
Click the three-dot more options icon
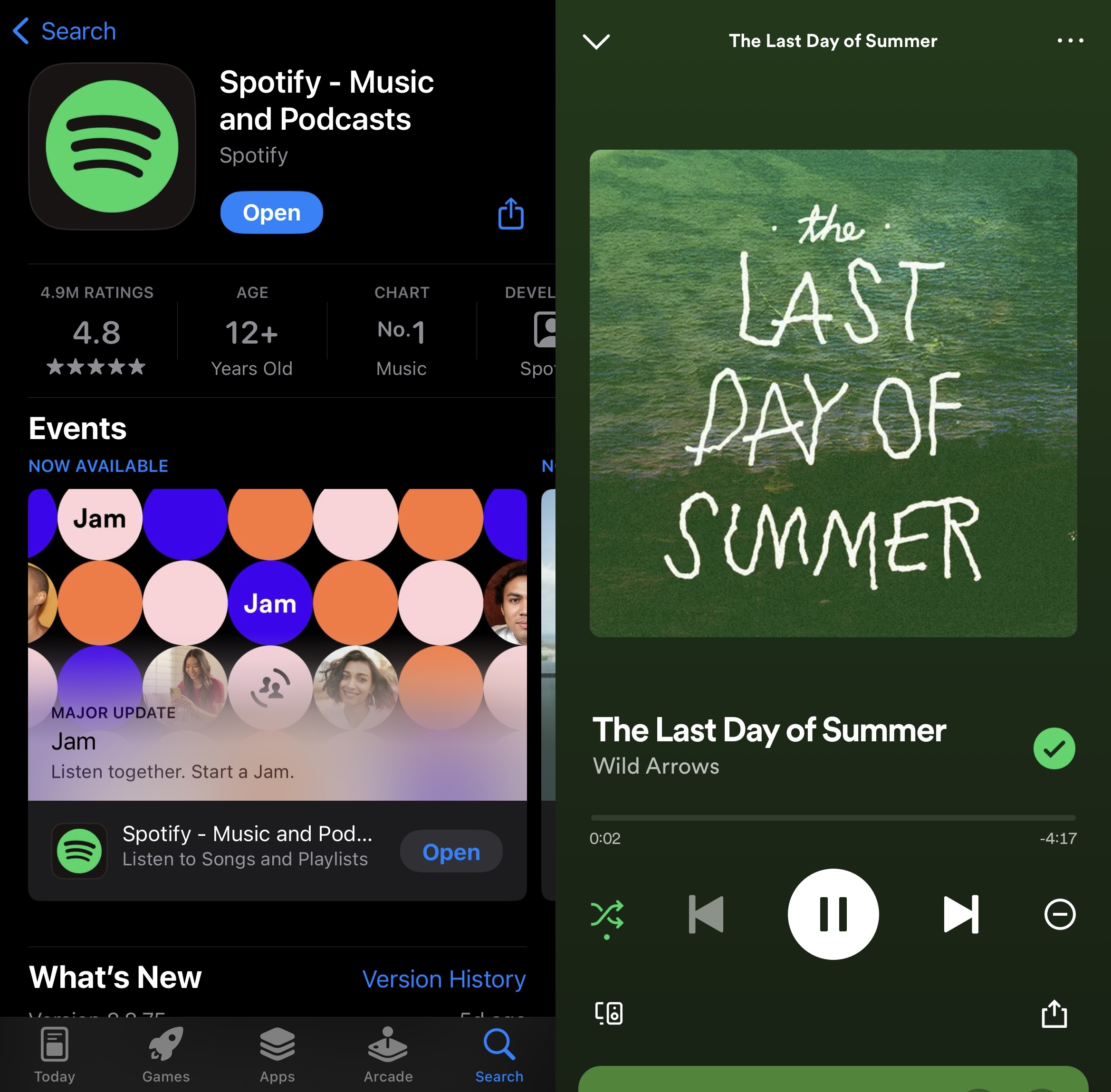tap(1069, 40)
